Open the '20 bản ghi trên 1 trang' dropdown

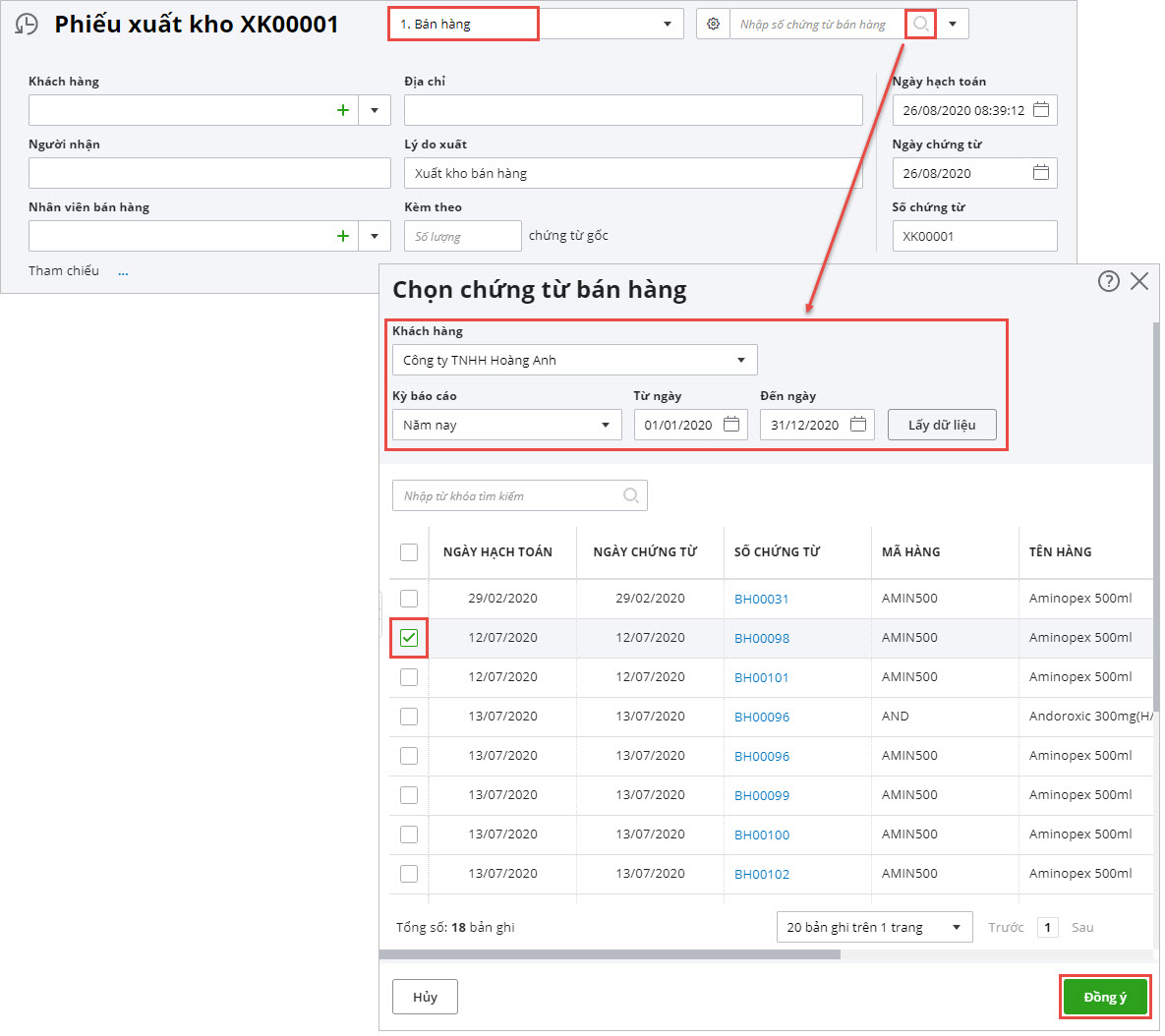click(956, 928)
